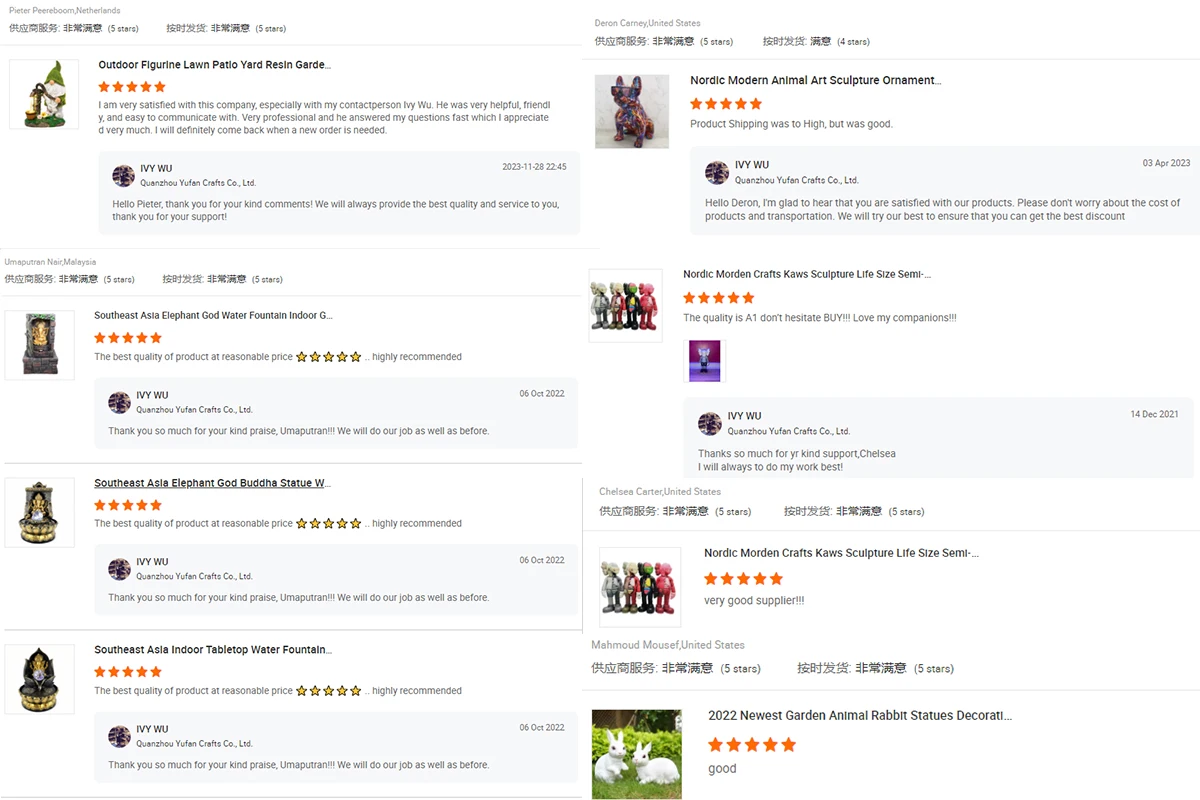1200x800 pixels.
Task: Click the star rating under bulldog sculpture title
Action: [726, 104]
